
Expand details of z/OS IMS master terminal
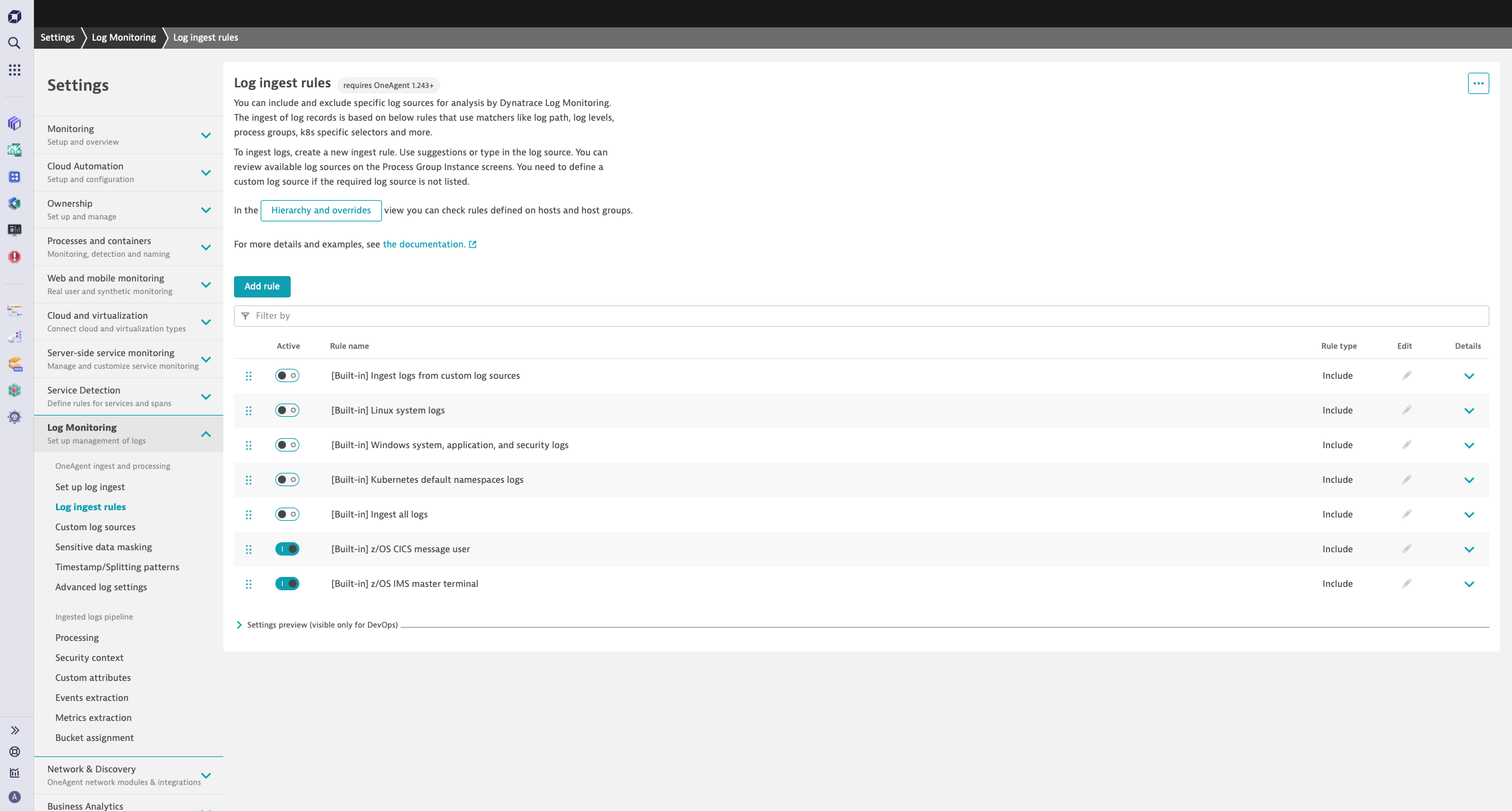(1469, 584)
